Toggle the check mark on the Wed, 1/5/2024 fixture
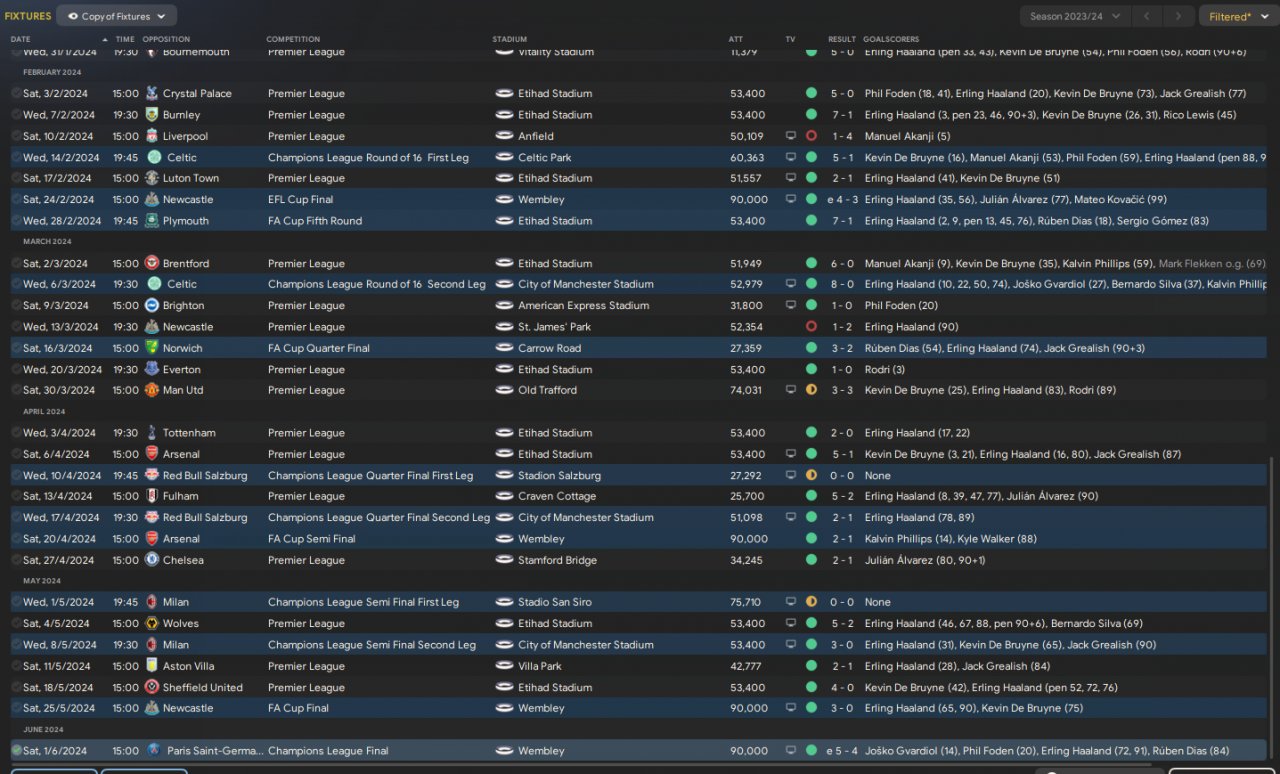Image resolution: width=1280 pixels, height=774 pixels. 16,602
